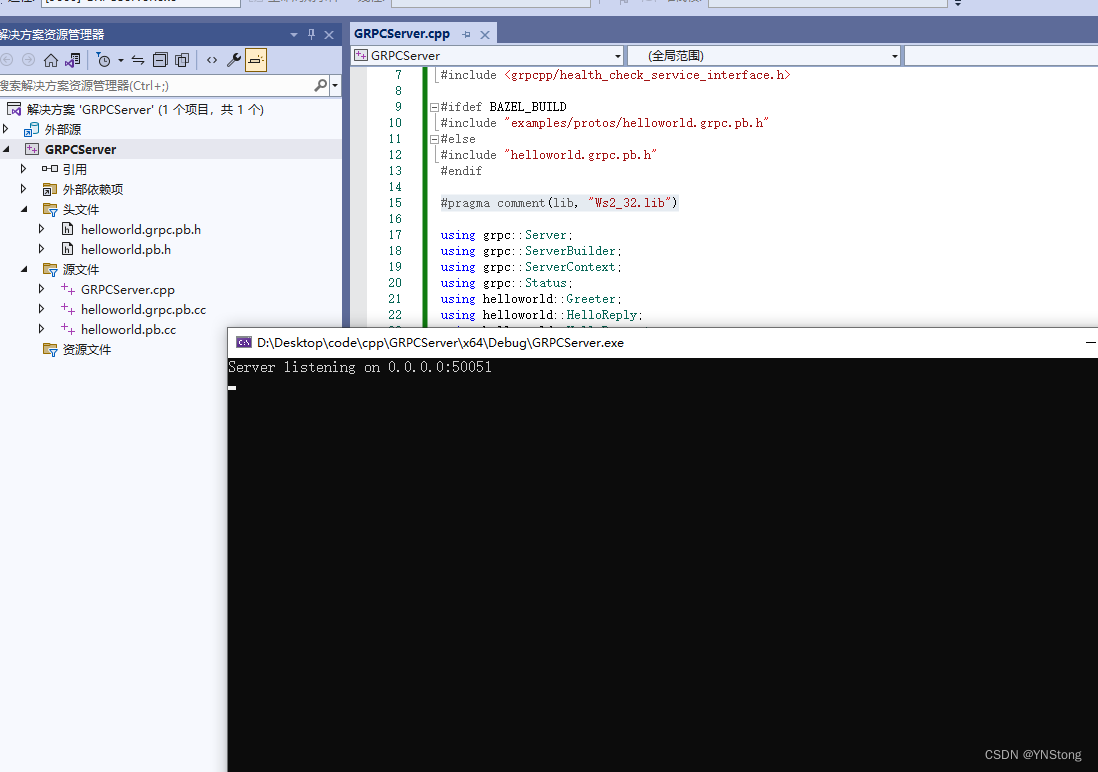Open the GRPCServer project scope dropdown
The width and height of the screenshot is (1098, 772).
coord(618,56)
